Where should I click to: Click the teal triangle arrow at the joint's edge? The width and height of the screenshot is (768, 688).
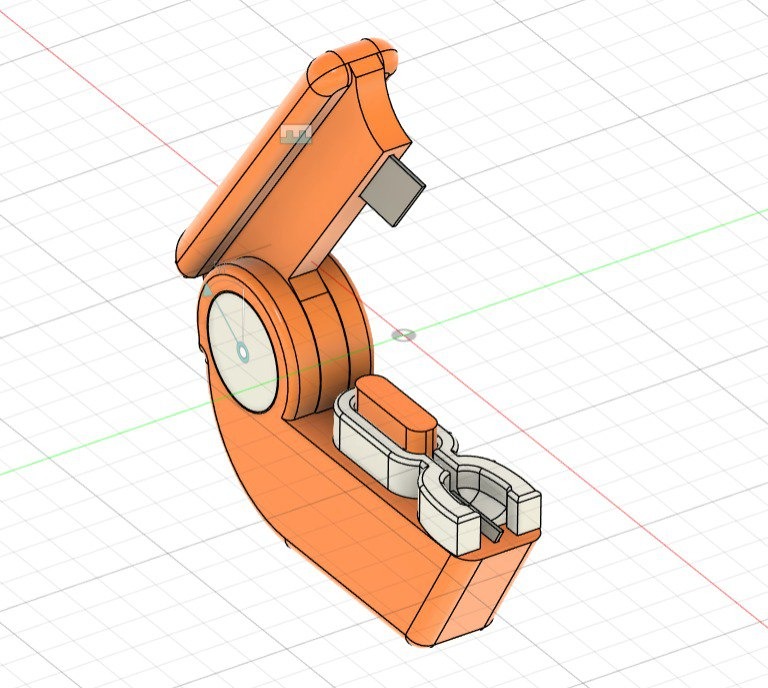click(x=207, y=291)
